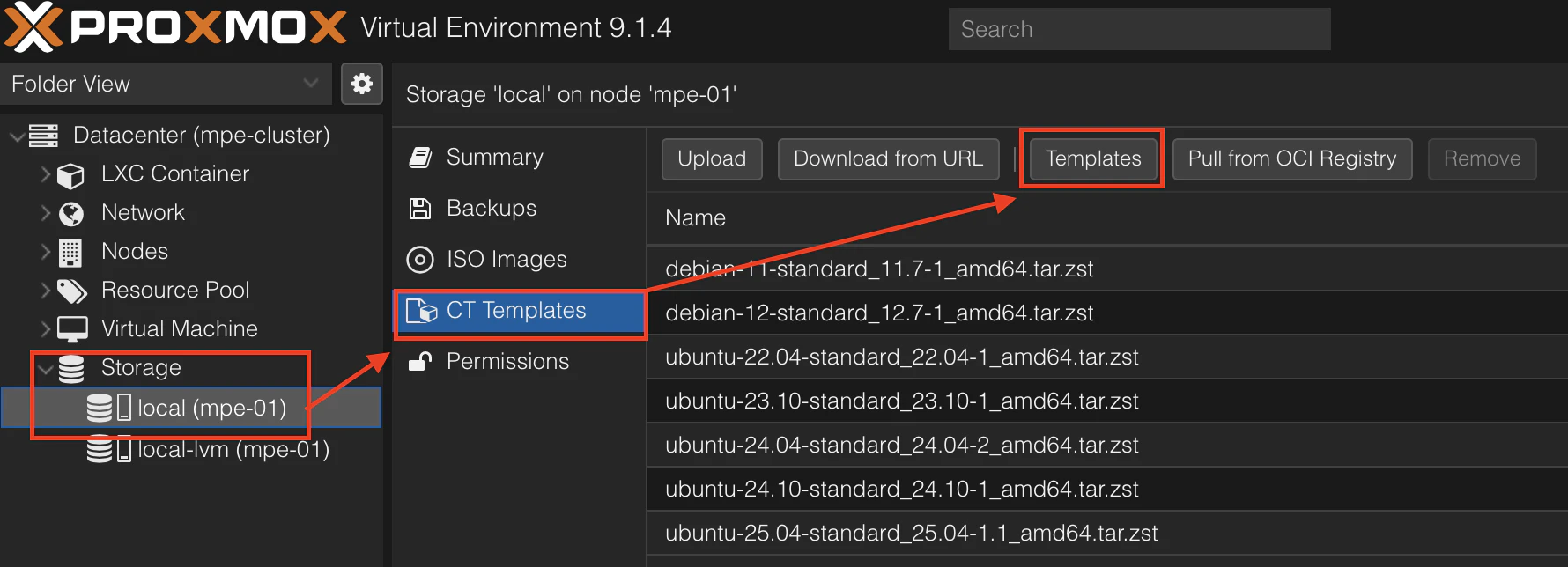1568x567 pixels.
Task: Open the ISO Images section
Action: click(519, 260)
